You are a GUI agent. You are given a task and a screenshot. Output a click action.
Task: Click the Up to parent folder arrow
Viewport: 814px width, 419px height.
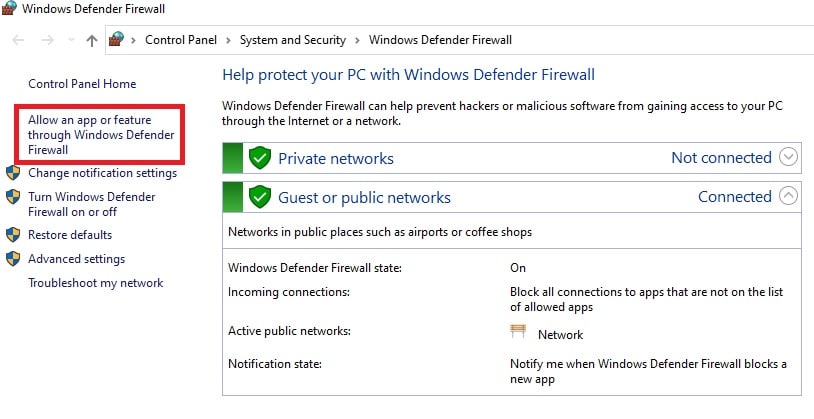point(92,41)
